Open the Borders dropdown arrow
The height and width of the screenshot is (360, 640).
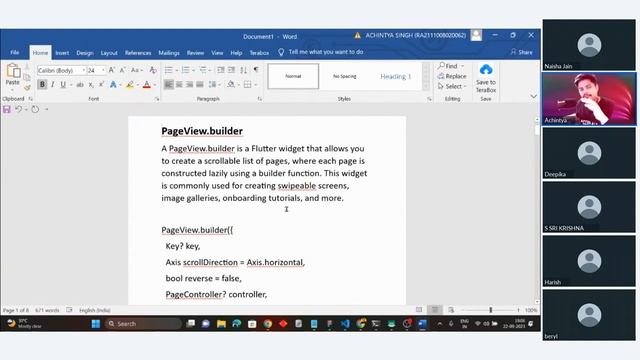pos(256,85)
